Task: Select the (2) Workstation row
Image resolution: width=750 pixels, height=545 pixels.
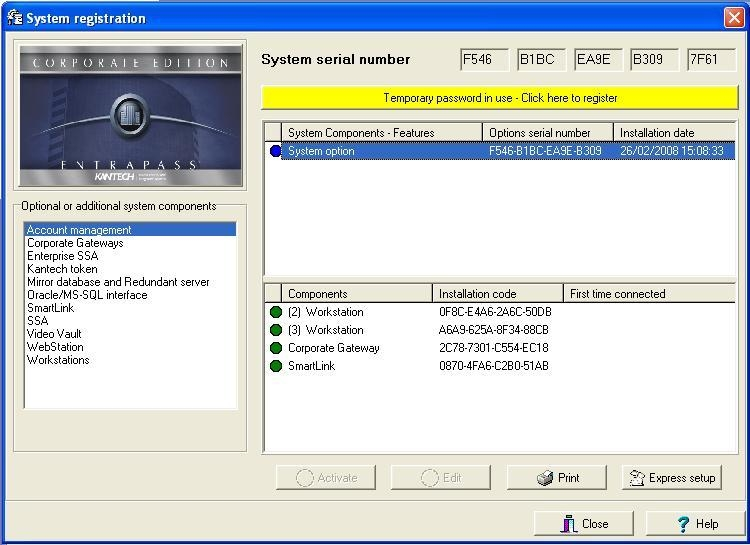Action: (500, 312)
